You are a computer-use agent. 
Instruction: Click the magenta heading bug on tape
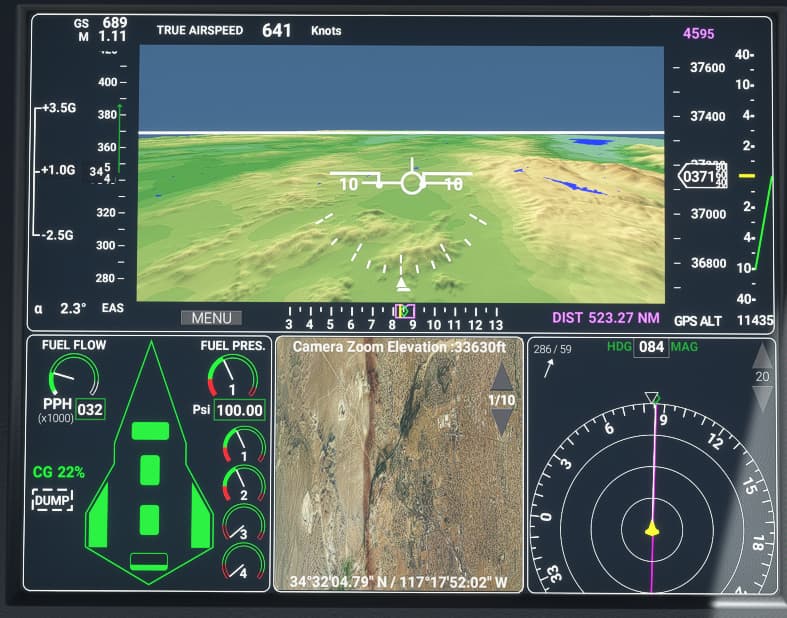(x=405, y=311)
